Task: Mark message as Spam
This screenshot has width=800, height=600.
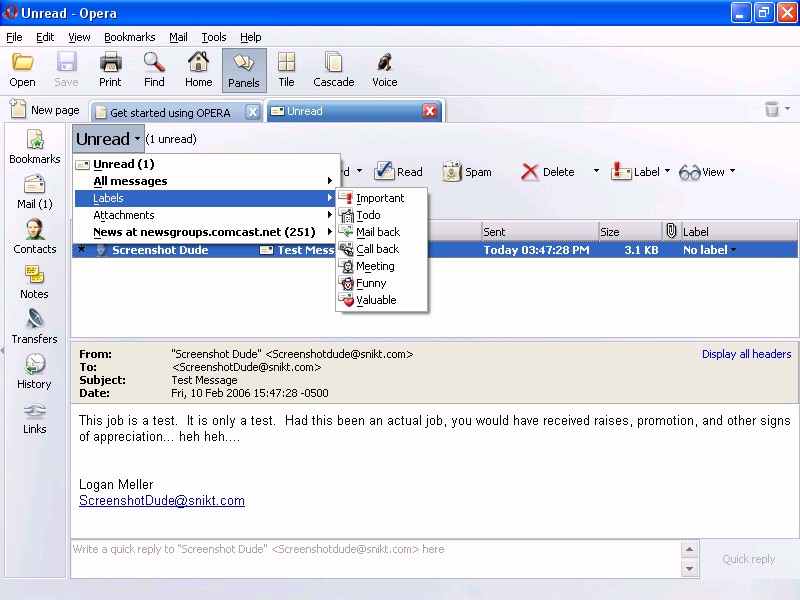Action: pyautogui.click(x=467, y=172)
